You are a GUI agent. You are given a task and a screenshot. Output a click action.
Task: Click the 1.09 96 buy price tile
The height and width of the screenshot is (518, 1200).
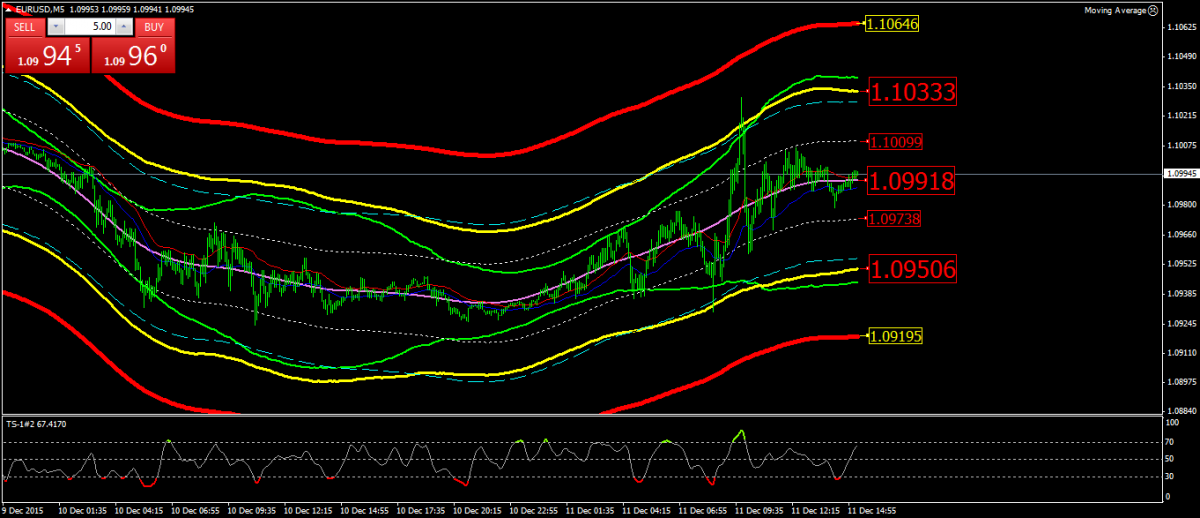coord(134,57)
